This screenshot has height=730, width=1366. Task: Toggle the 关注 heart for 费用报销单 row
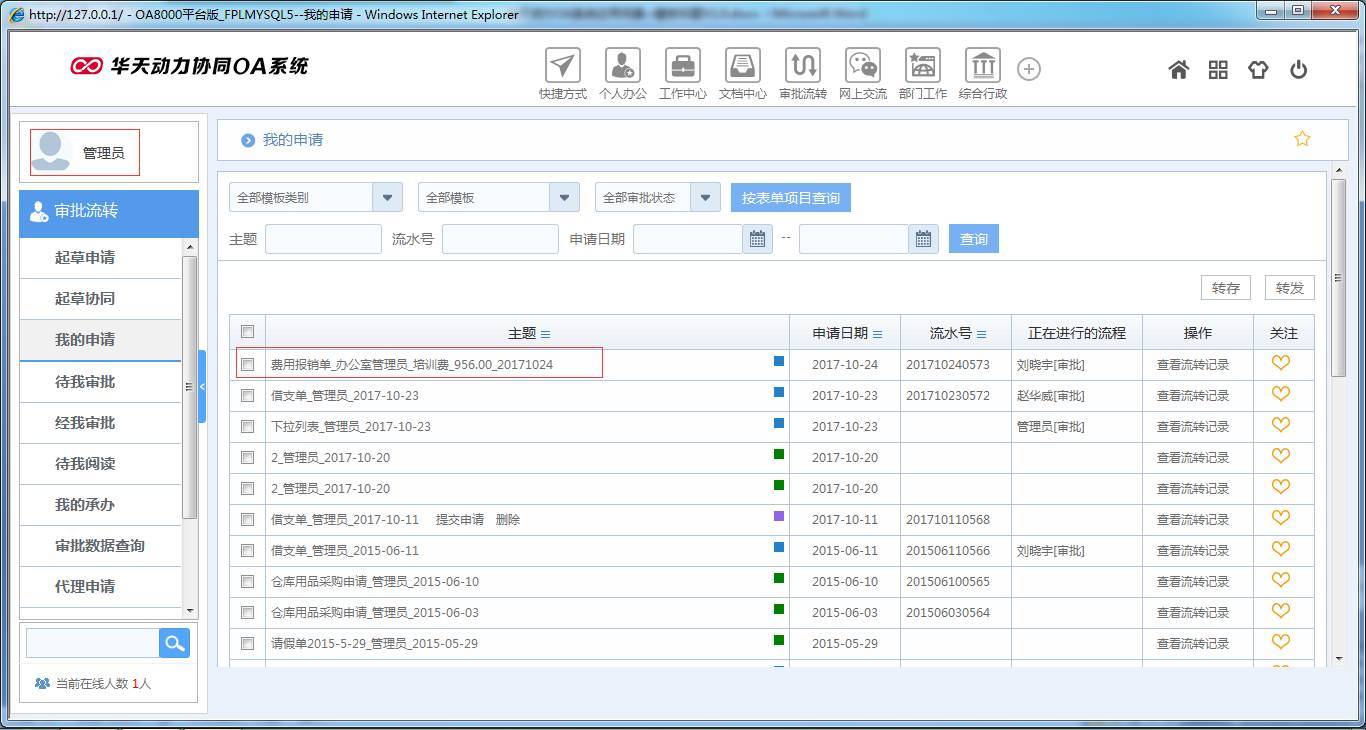[1280, 364]
